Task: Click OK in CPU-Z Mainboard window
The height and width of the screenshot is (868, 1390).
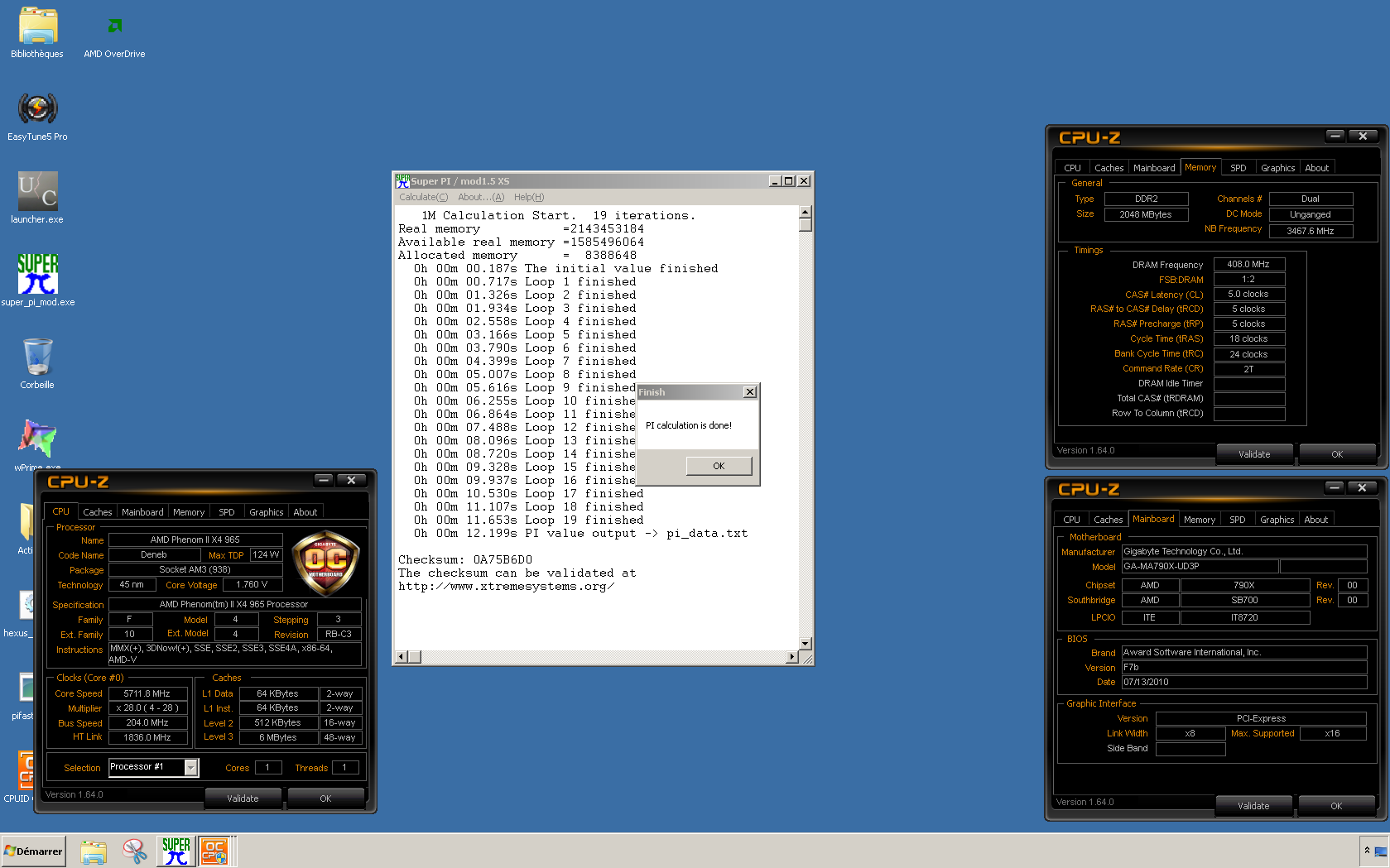Action: [1336, 806]
